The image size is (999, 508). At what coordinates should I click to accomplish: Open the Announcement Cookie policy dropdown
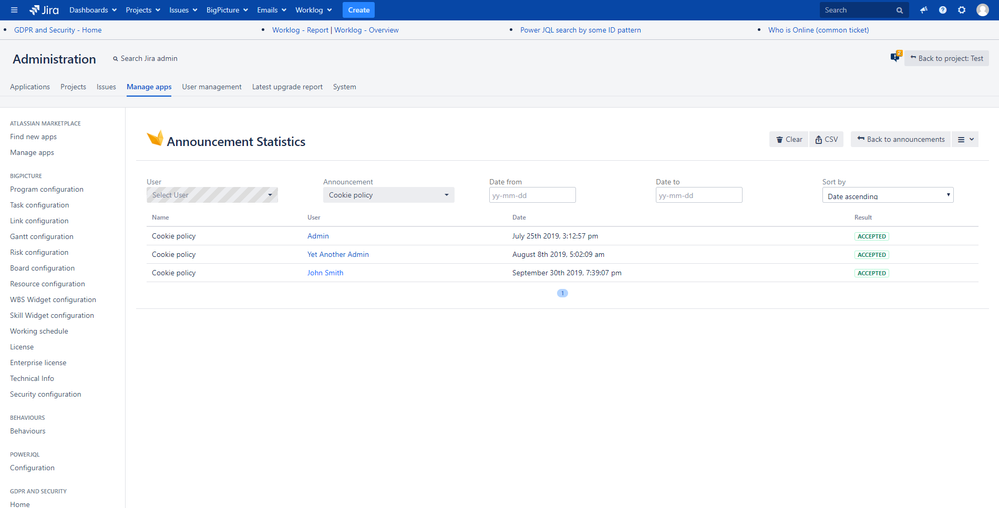pyautogui.click(x=389, y=195)
